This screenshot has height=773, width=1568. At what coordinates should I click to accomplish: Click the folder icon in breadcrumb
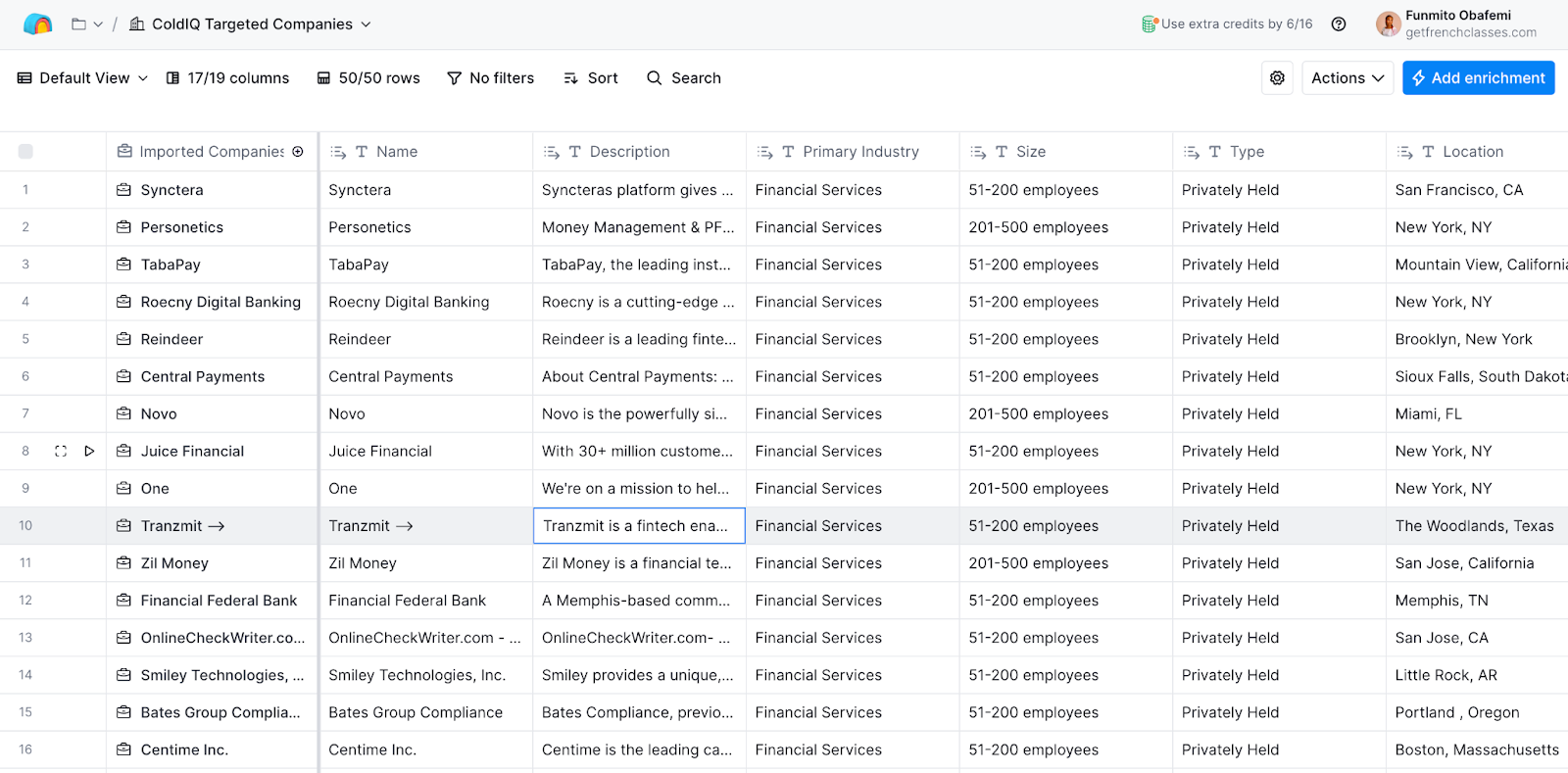point(79,24)
